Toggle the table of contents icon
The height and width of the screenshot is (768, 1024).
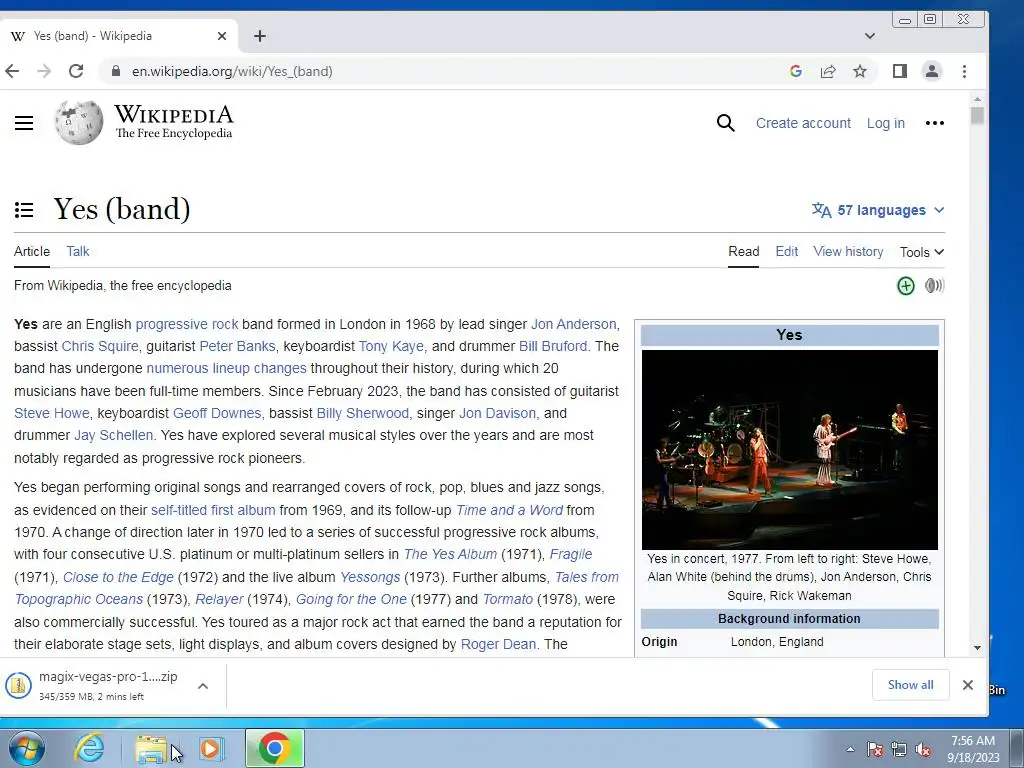tap(24, 210)
